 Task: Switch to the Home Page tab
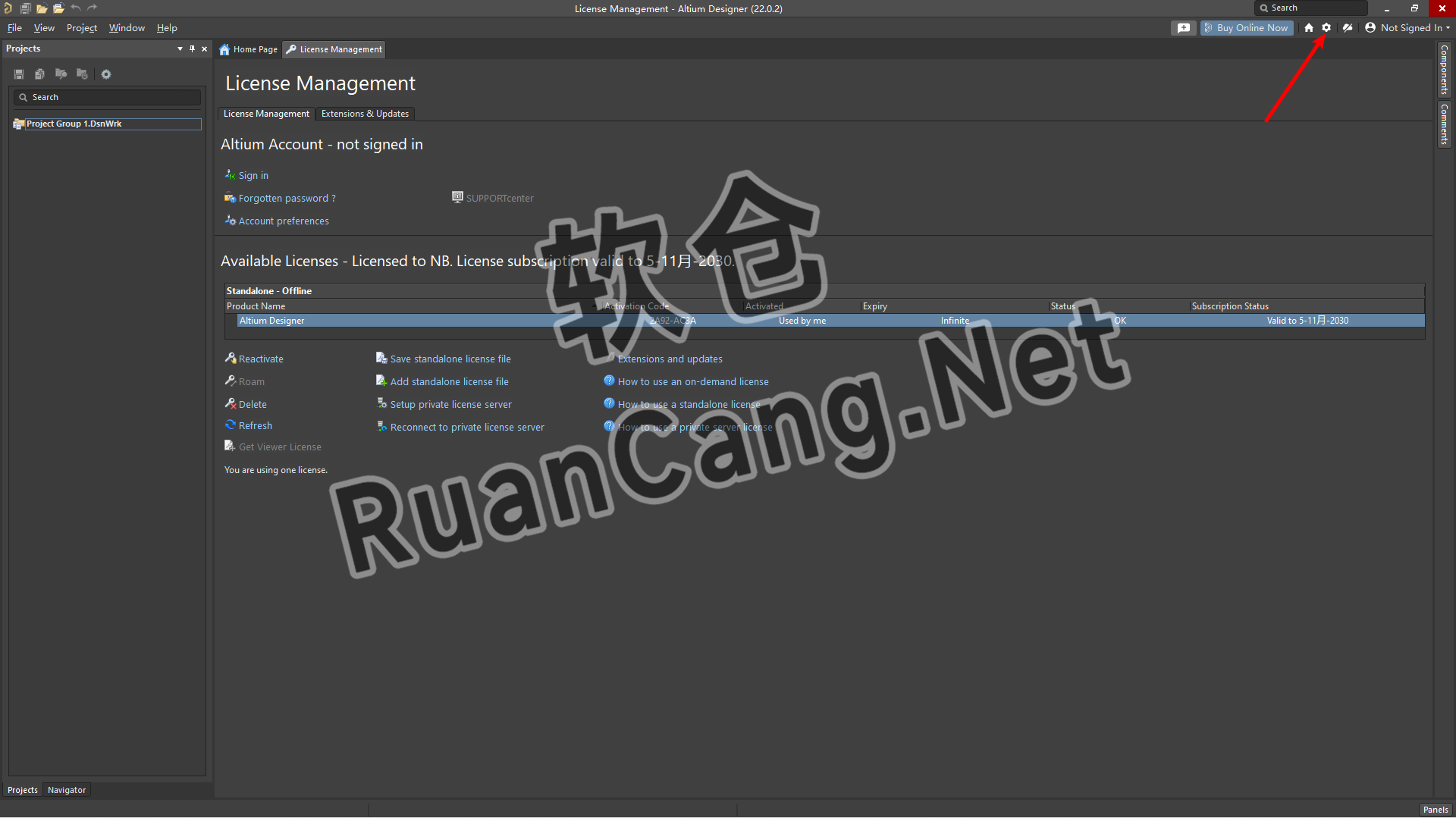tap(249, 49)
